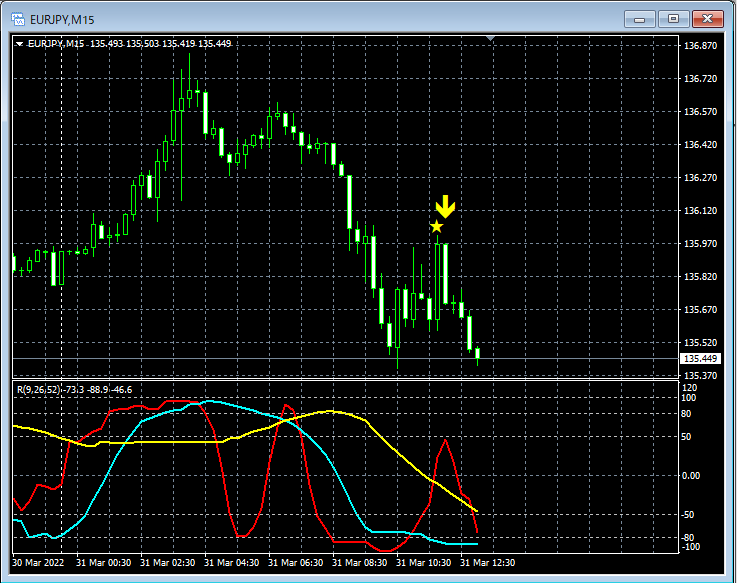Click the 31 Mar 04:30 time label
This screenshot has width=738, height=583.
[x=232, y=563]
